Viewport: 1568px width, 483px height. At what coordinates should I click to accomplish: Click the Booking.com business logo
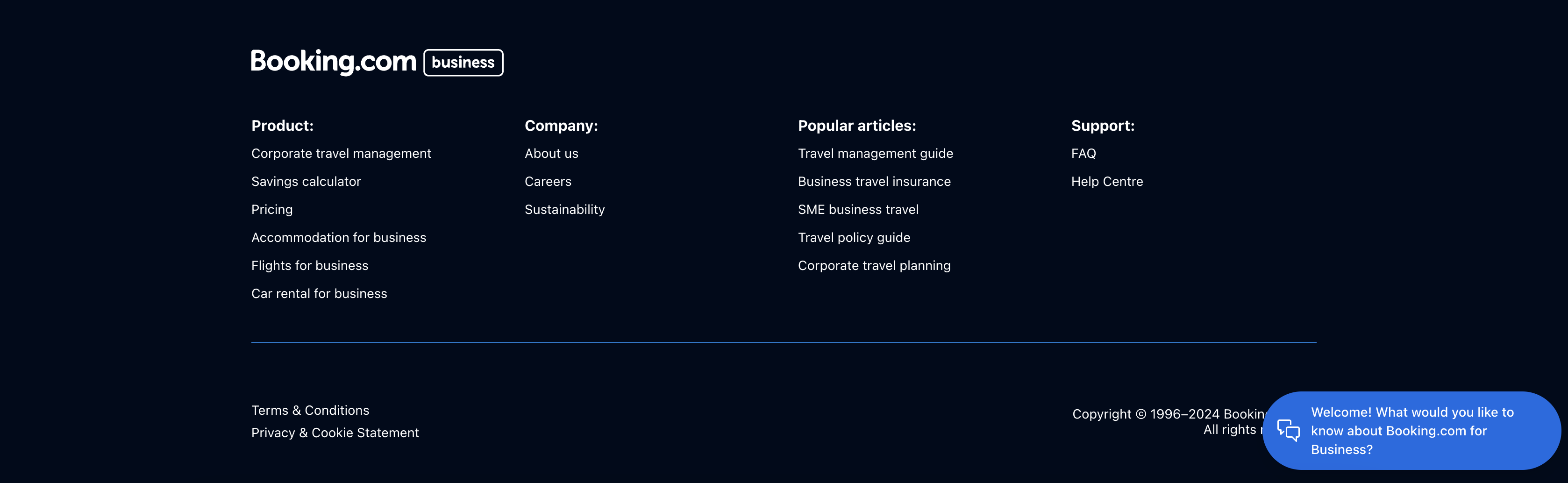[376, 62]
